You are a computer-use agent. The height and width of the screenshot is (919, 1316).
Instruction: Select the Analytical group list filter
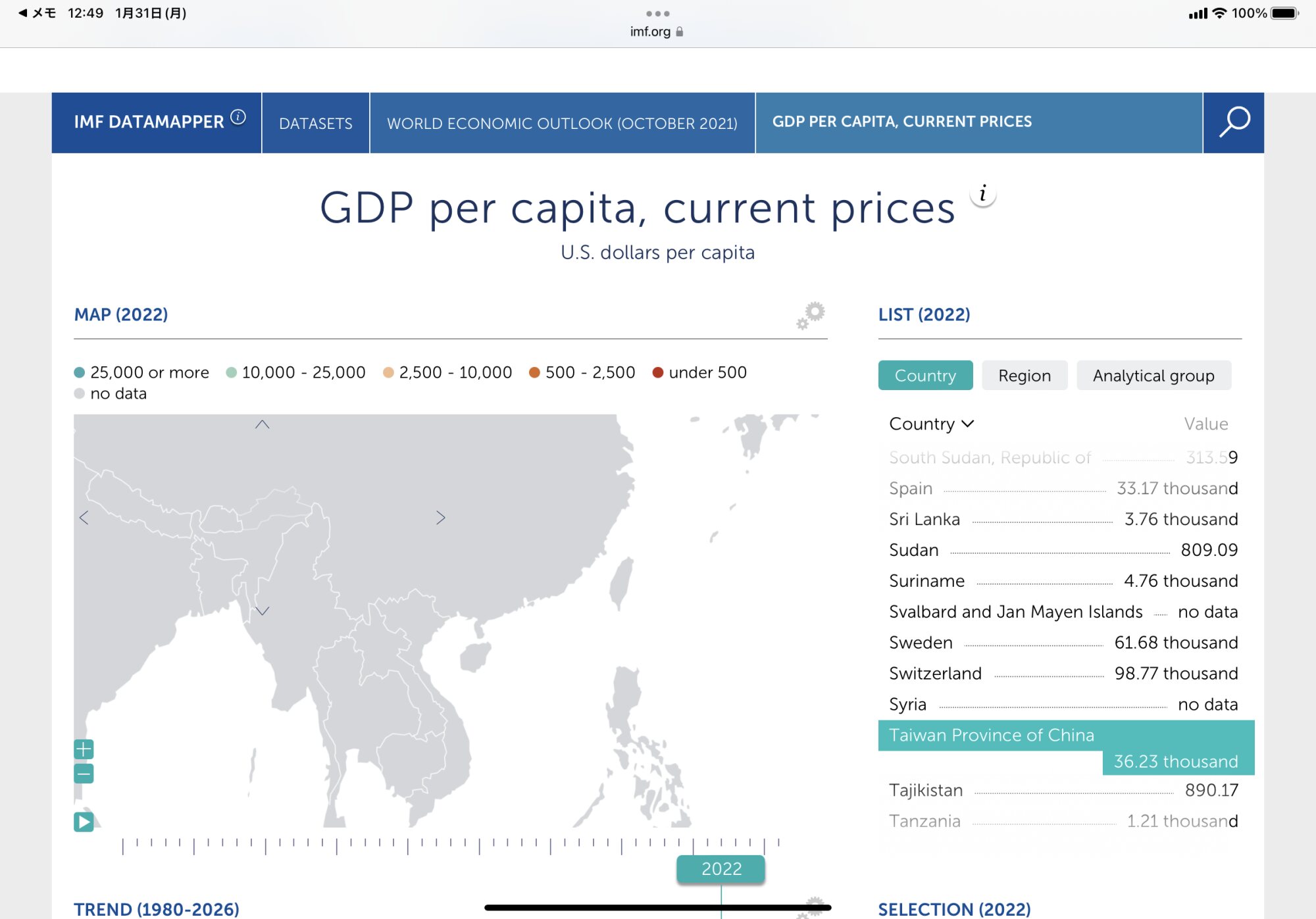(1153, 376)
